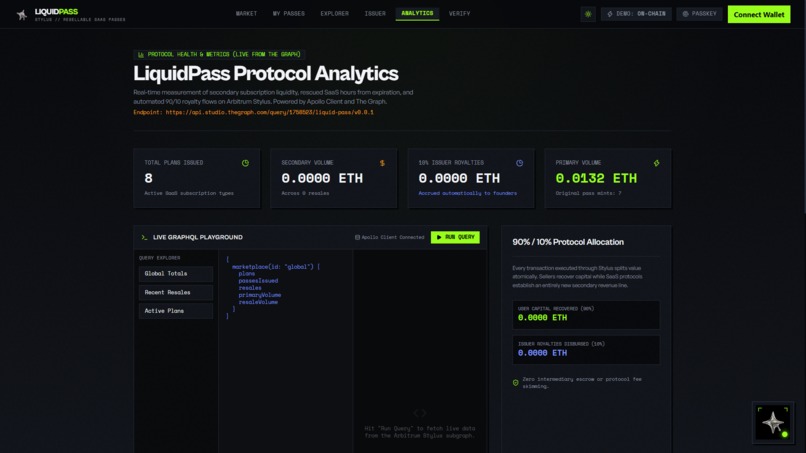Viewport: 806px width, 453px height.
Task: Open the floating sparkle assistant widget
Action: 773,423
